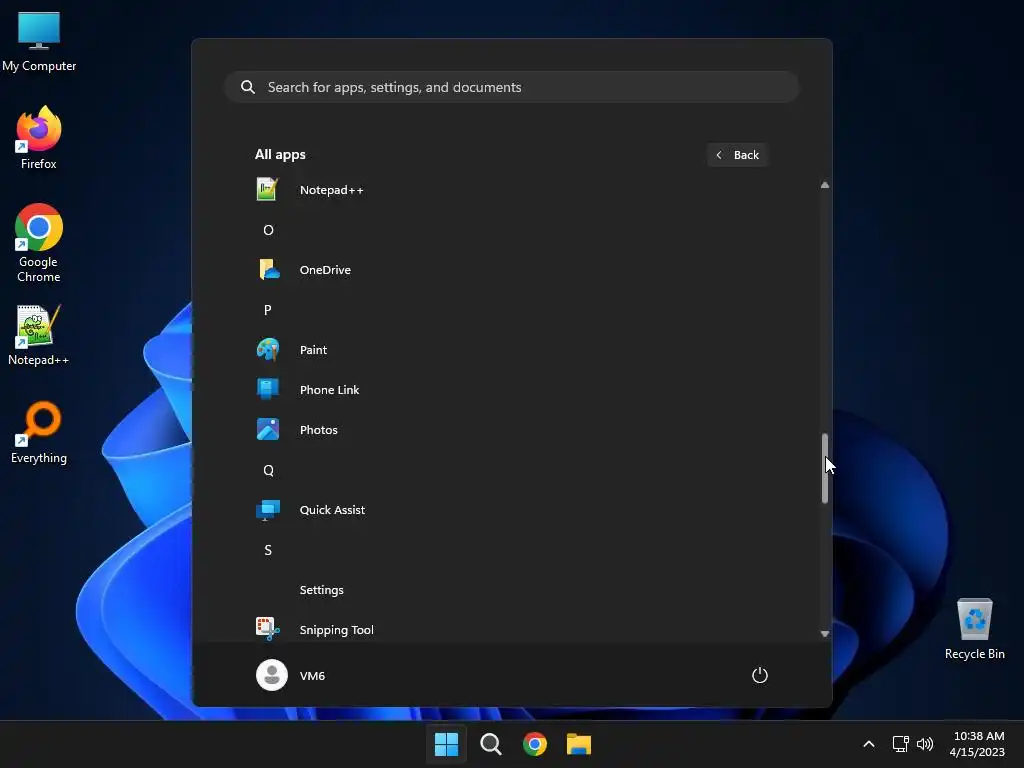
Task: Focus the search apps input field
Action: (x=511, y=87)
